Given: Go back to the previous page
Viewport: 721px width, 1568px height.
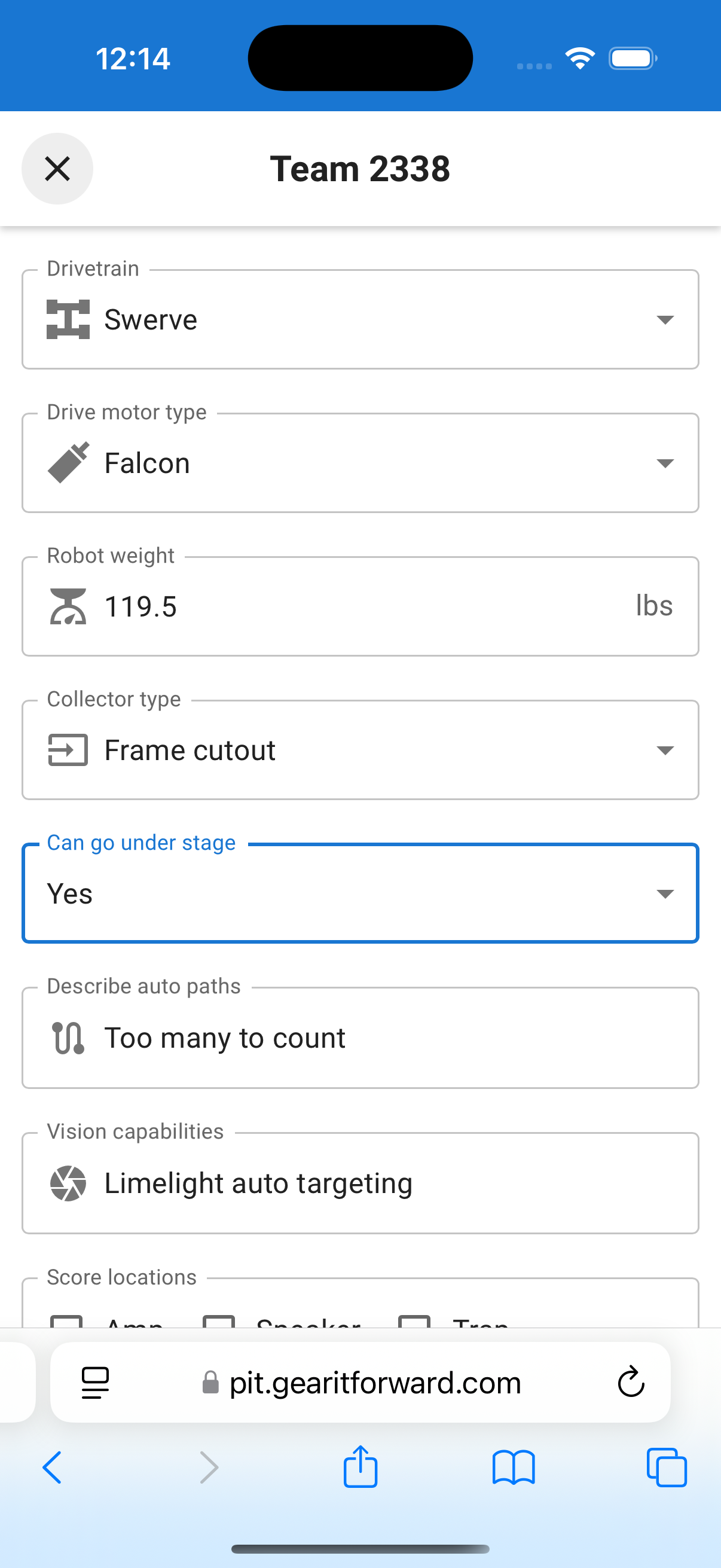Looking at the screenshot, I should coord(53,1468).
